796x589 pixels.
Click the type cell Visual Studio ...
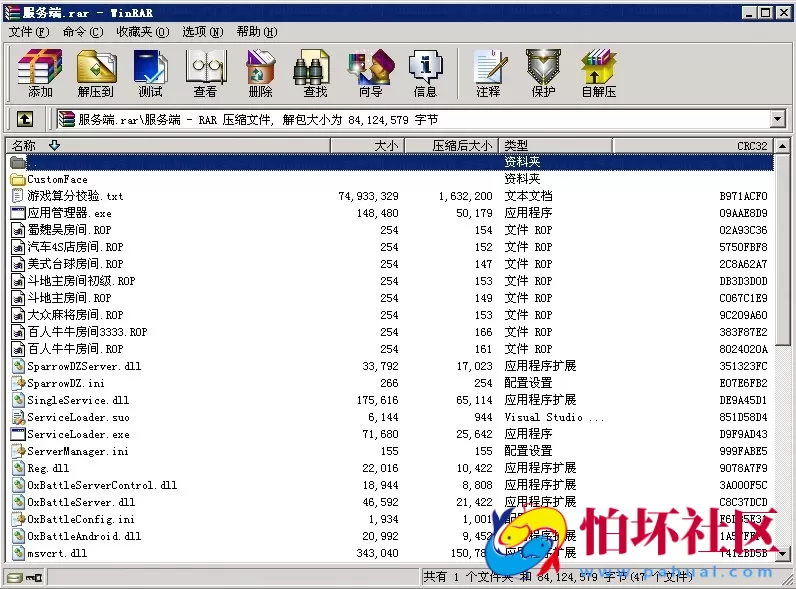(554, 417)
